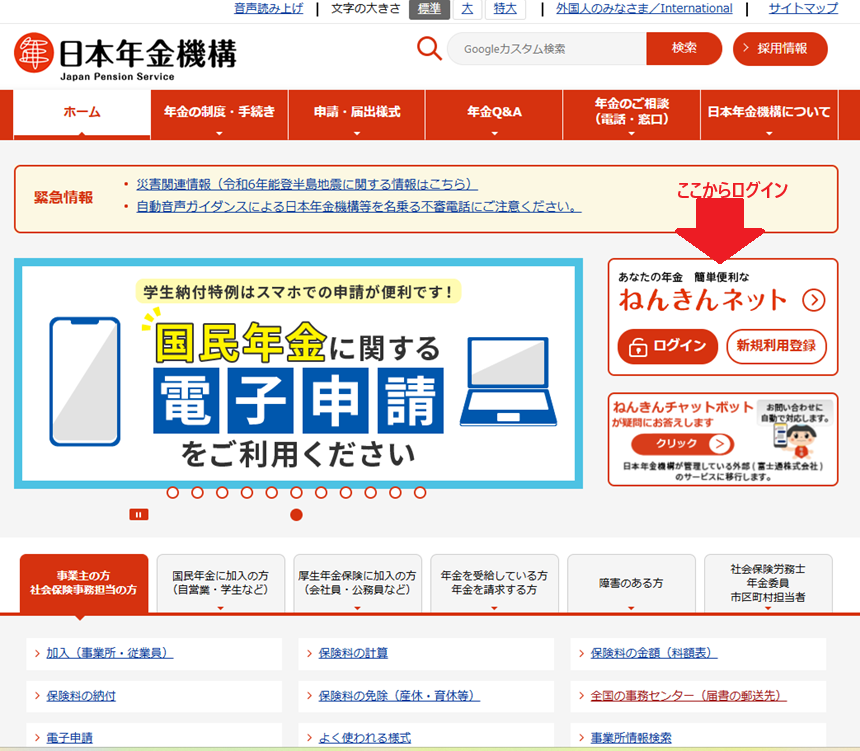Image resolution: width=860 pixels, height=751 pixels.
Task: Click the Google custom search field
Action: tap(546, 48)
